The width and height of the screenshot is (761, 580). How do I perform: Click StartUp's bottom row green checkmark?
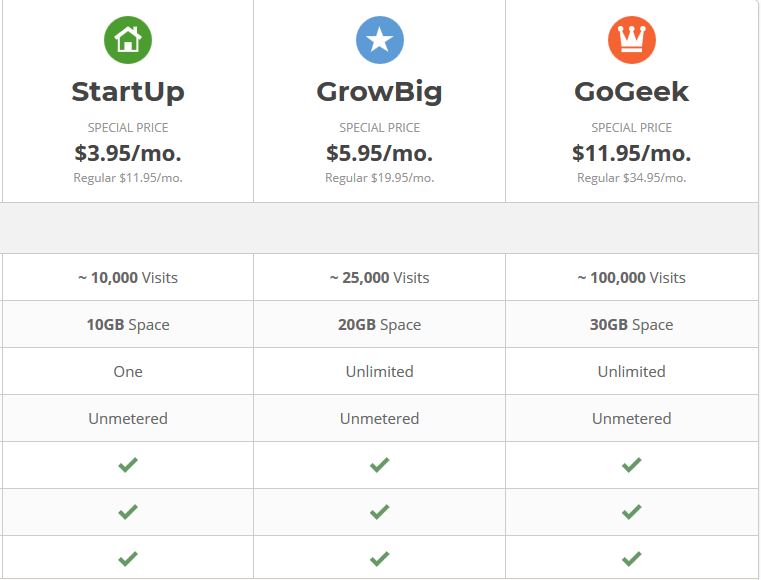click(x=128, y=559)
